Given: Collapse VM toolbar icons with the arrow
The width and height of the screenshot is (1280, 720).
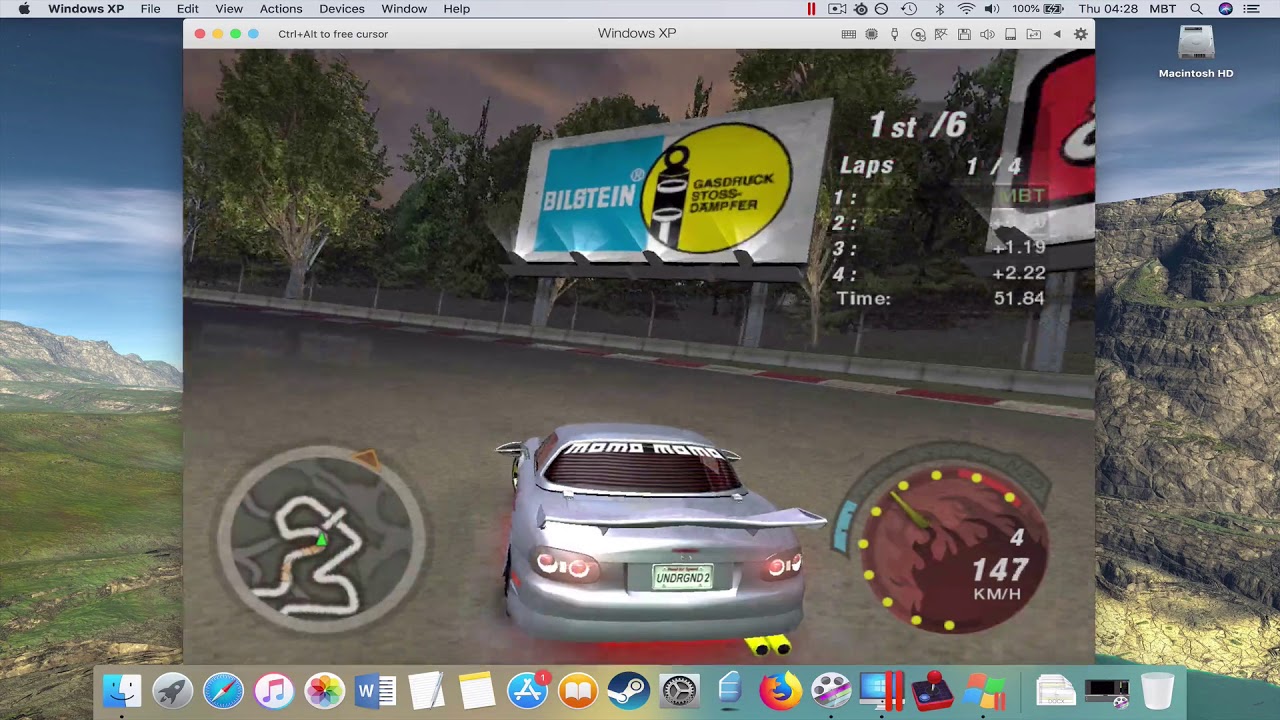Looking at the screenshot, I should point(1057,34).
